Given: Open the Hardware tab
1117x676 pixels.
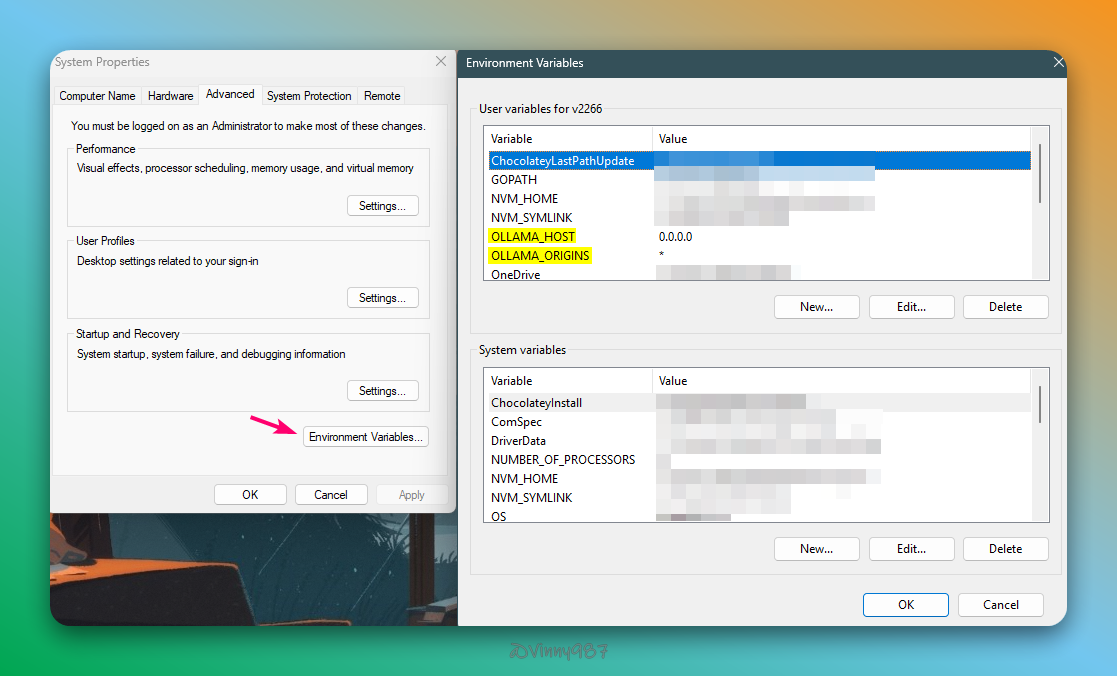Looking at the screenshot, I should (x=170, y=96).
